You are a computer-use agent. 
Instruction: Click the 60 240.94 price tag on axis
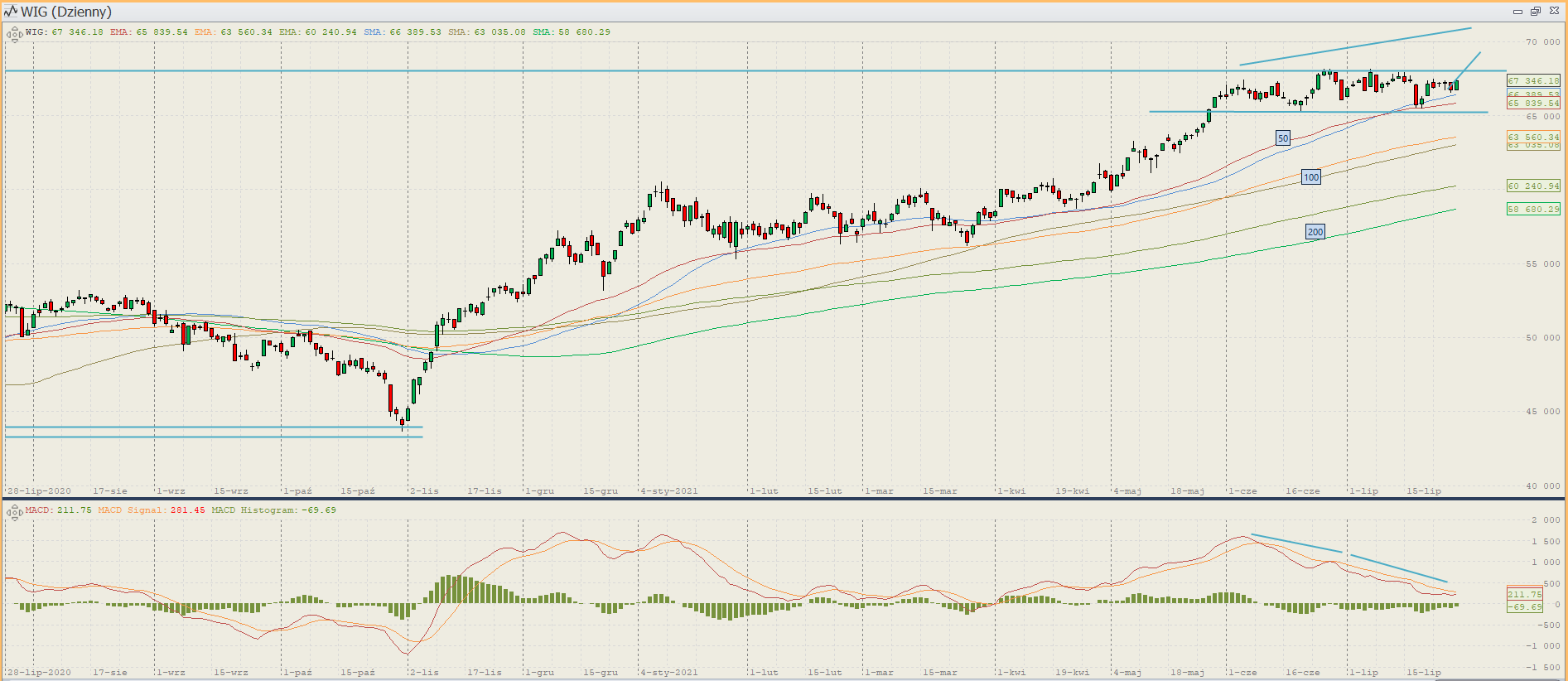pyautogui.click(x=1532, y=186)
